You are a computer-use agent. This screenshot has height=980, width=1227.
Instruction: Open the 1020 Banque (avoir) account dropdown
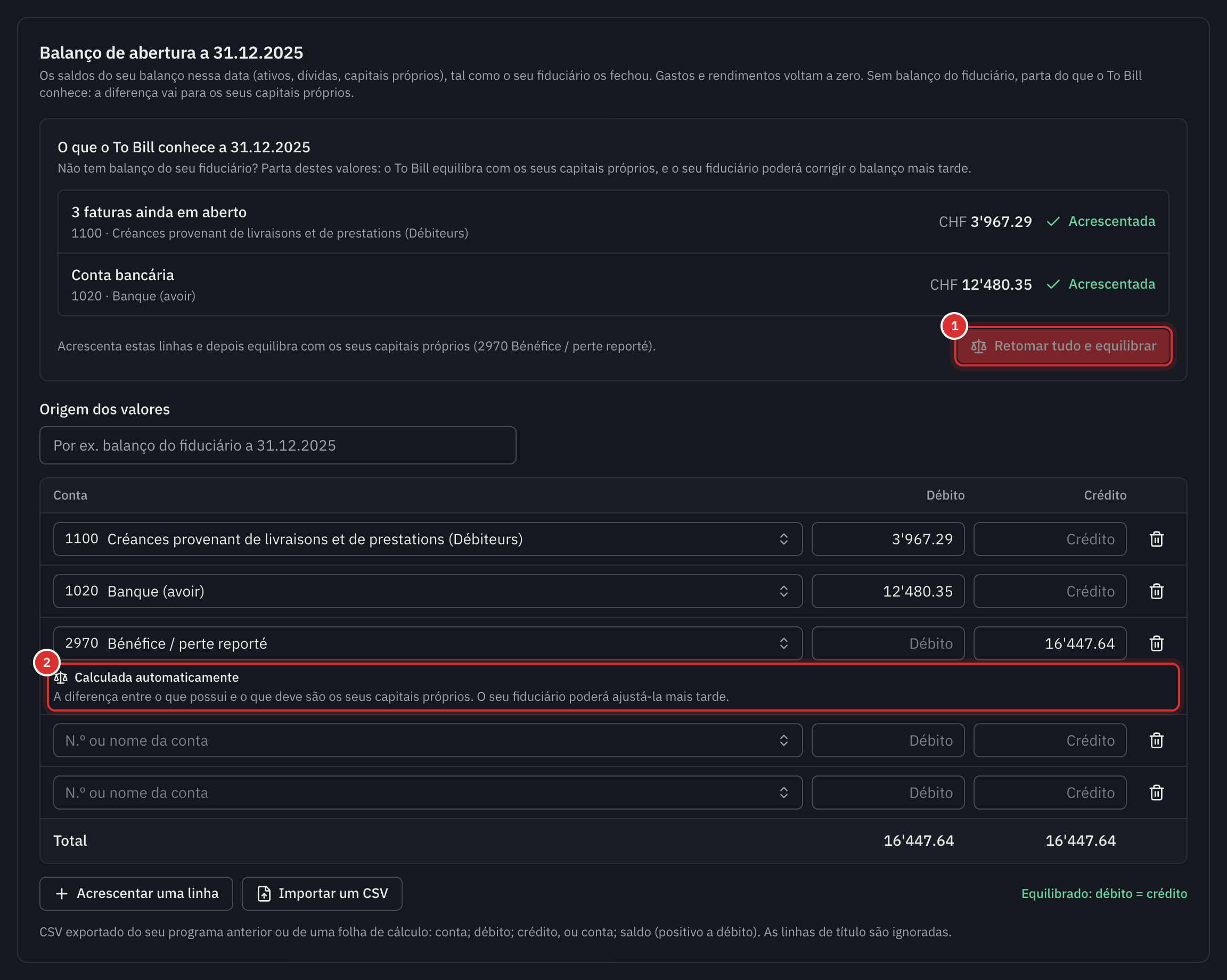[428, 591]
